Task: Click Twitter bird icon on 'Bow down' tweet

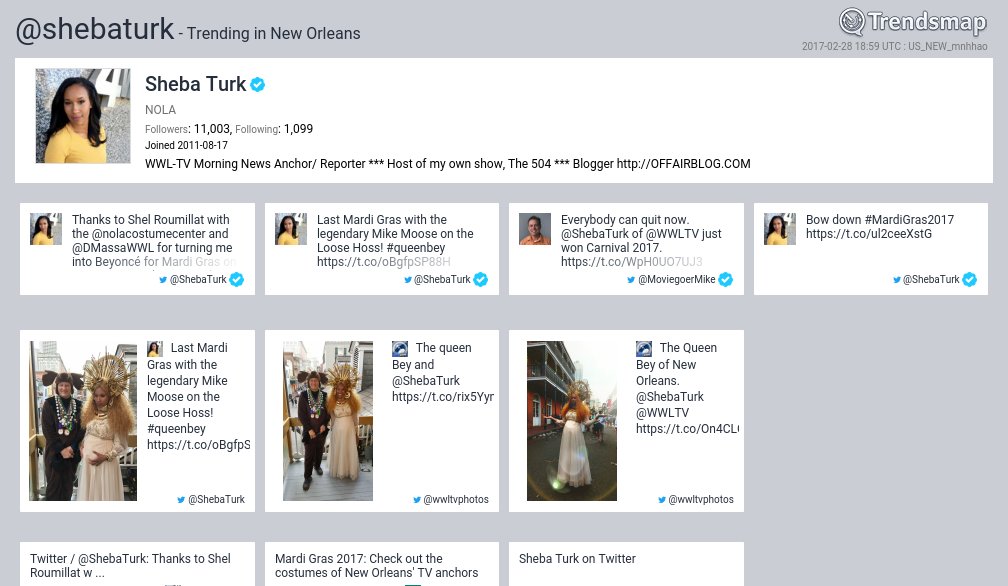Action: (x=897, y=280)
